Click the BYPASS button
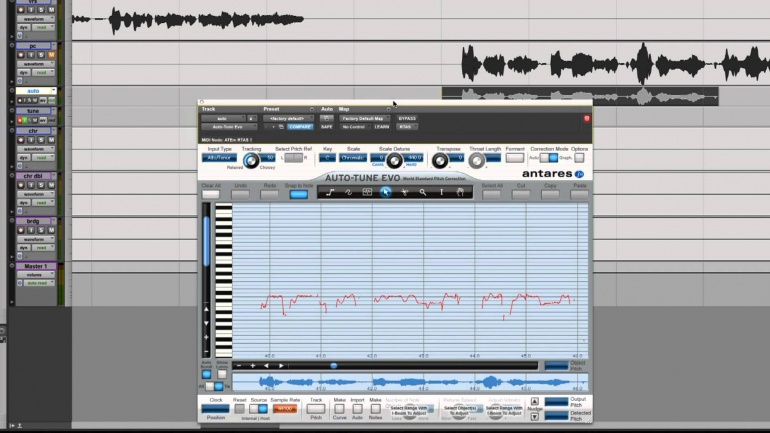Viewport: 770px width, 433px height. (x=407, y=118)
